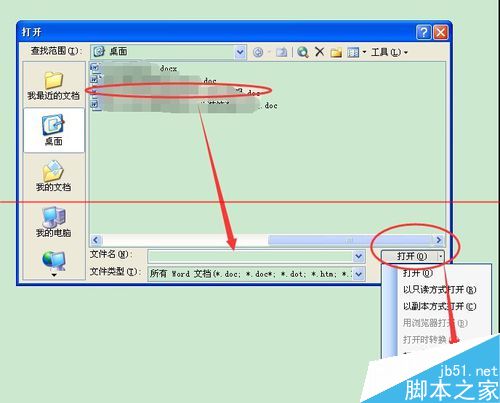Delete the selected file with X icon
Image resolution: width=500 pixels, height=403 pixels.
(319, 52)
